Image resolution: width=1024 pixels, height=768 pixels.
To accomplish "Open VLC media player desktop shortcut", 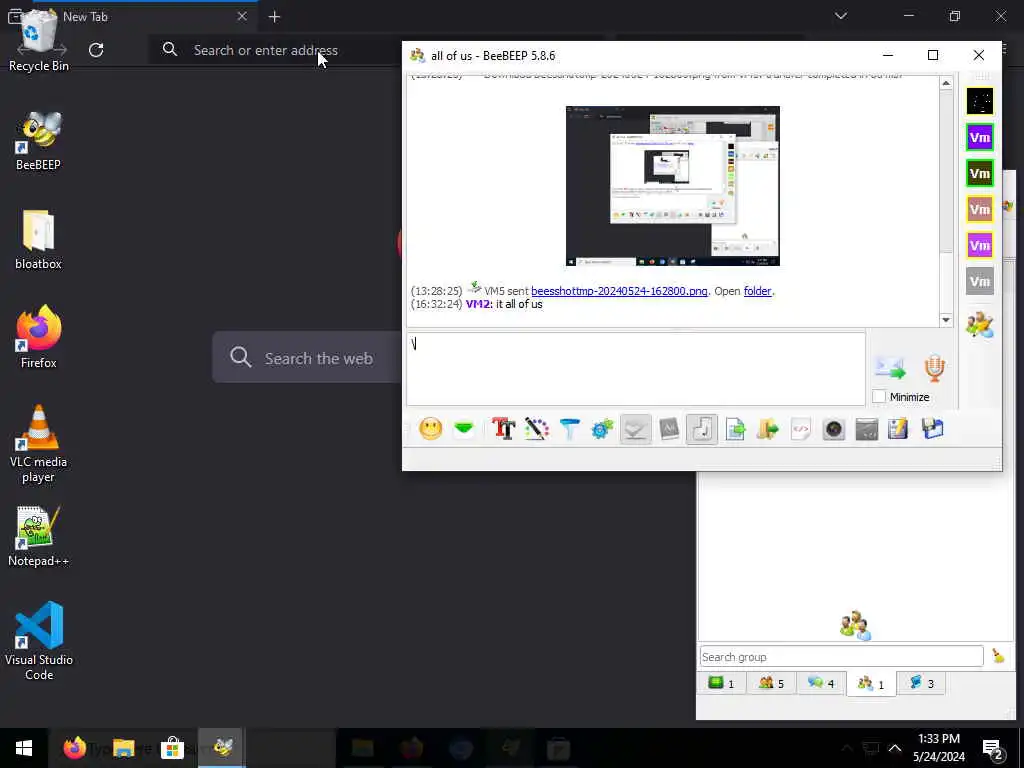I will [x=39, y=444].
